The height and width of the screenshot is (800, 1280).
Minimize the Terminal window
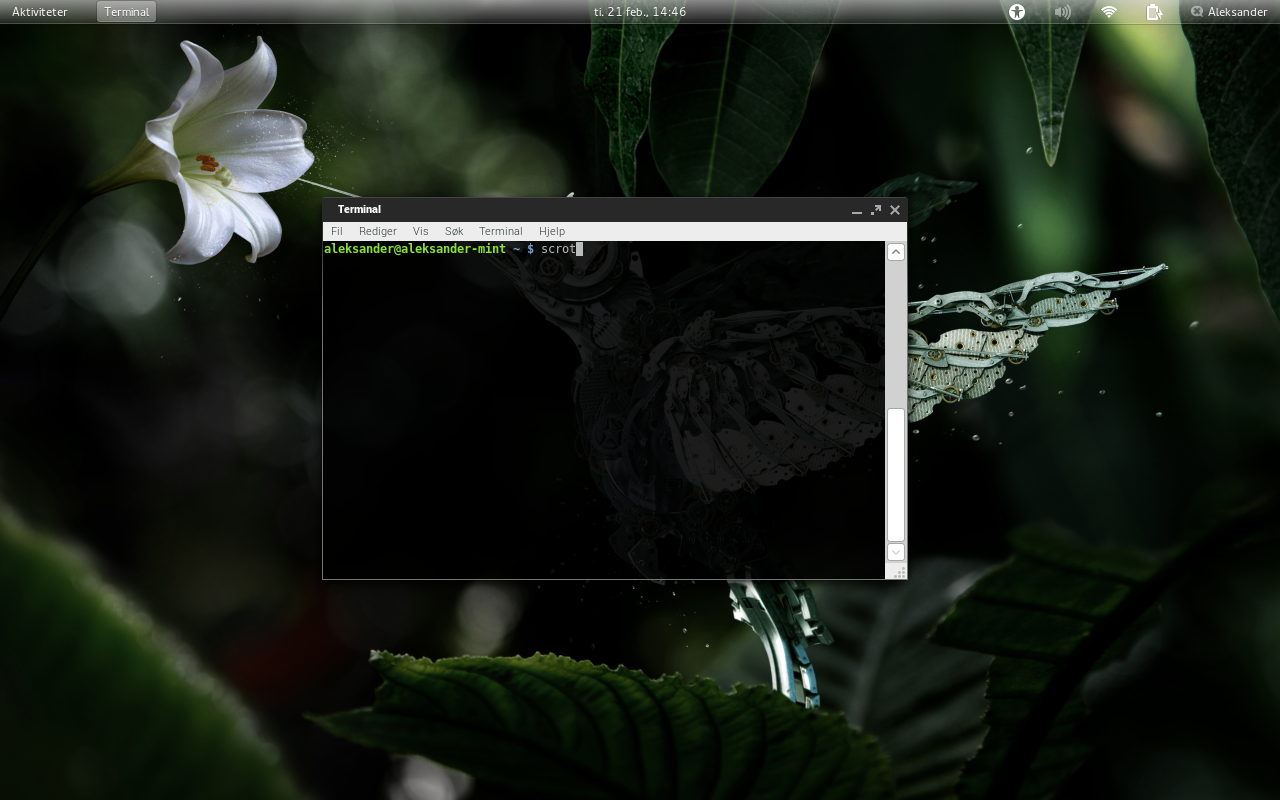tap(857, 210)
